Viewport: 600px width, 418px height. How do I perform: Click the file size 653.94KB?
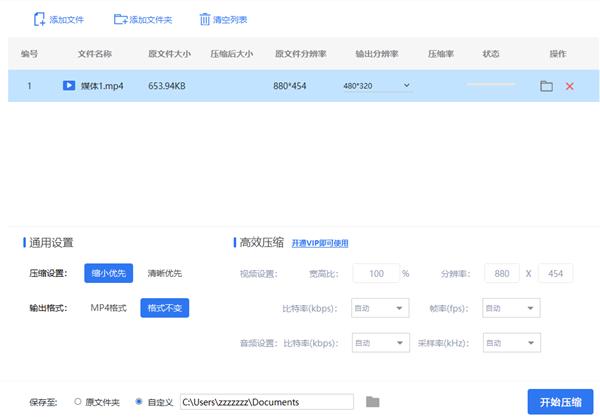[x=167, y=86]
